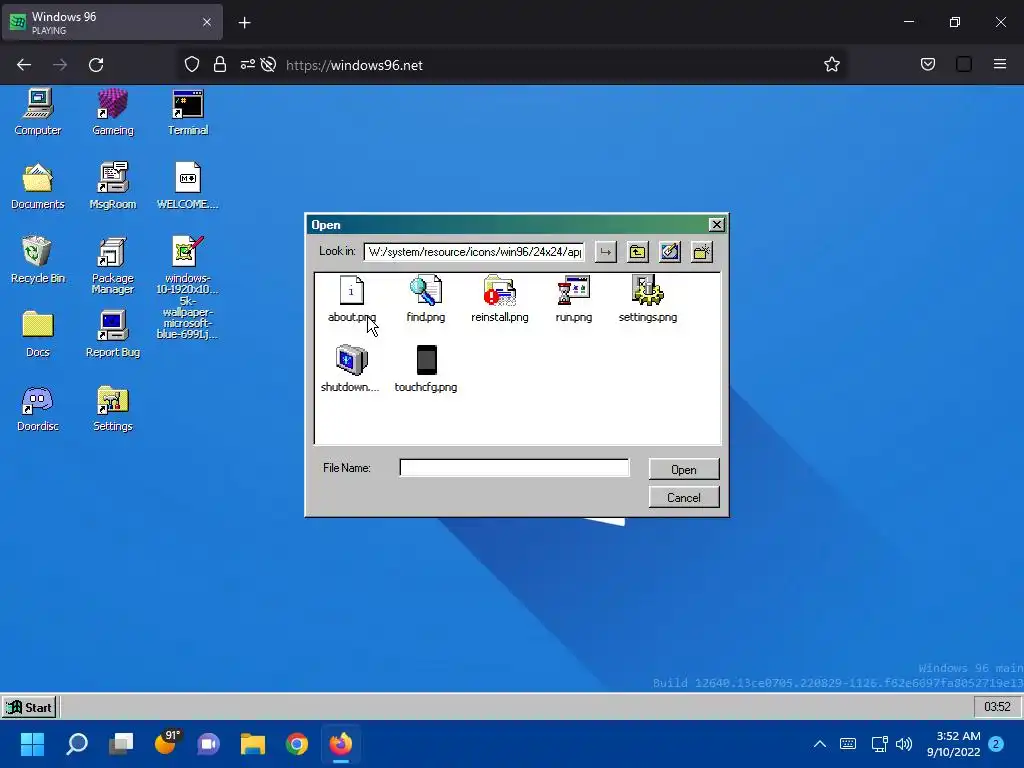
Task: Click the Cancel button in dialog
Action: click(x=684, y=498)
